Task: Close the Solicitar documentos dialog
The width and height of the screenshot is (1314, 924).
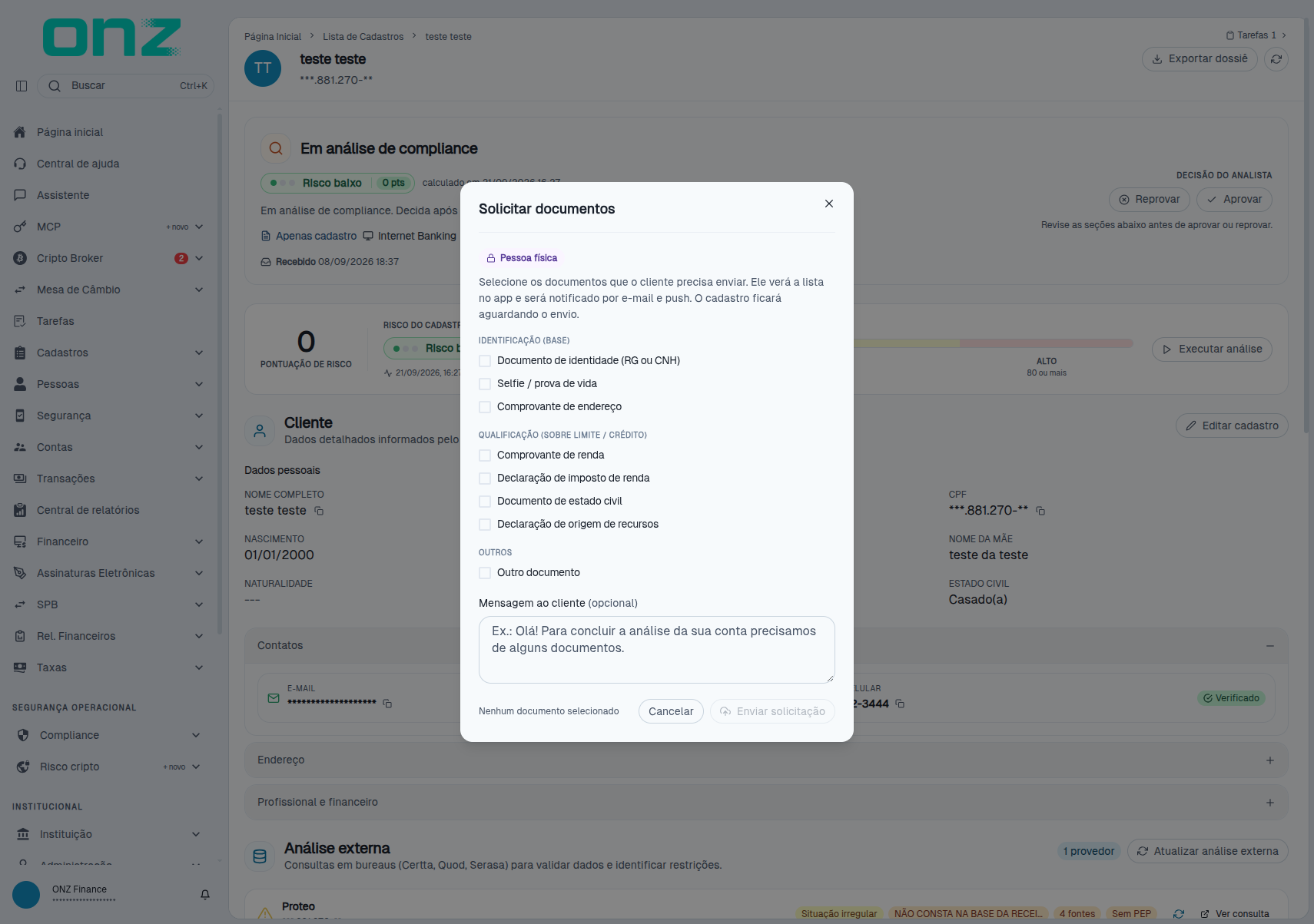Action: [829, 204]
